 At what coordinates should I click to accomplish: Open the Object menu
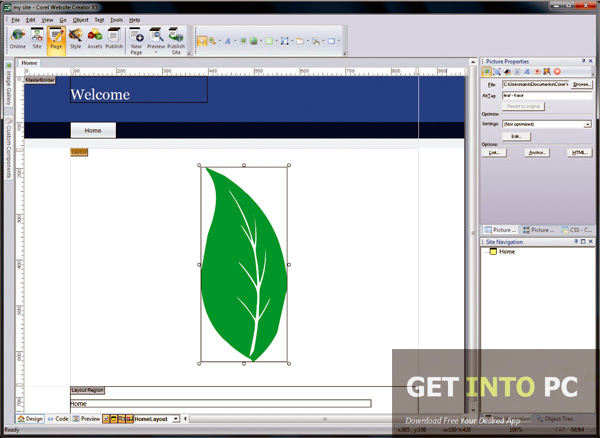point(80,20)
